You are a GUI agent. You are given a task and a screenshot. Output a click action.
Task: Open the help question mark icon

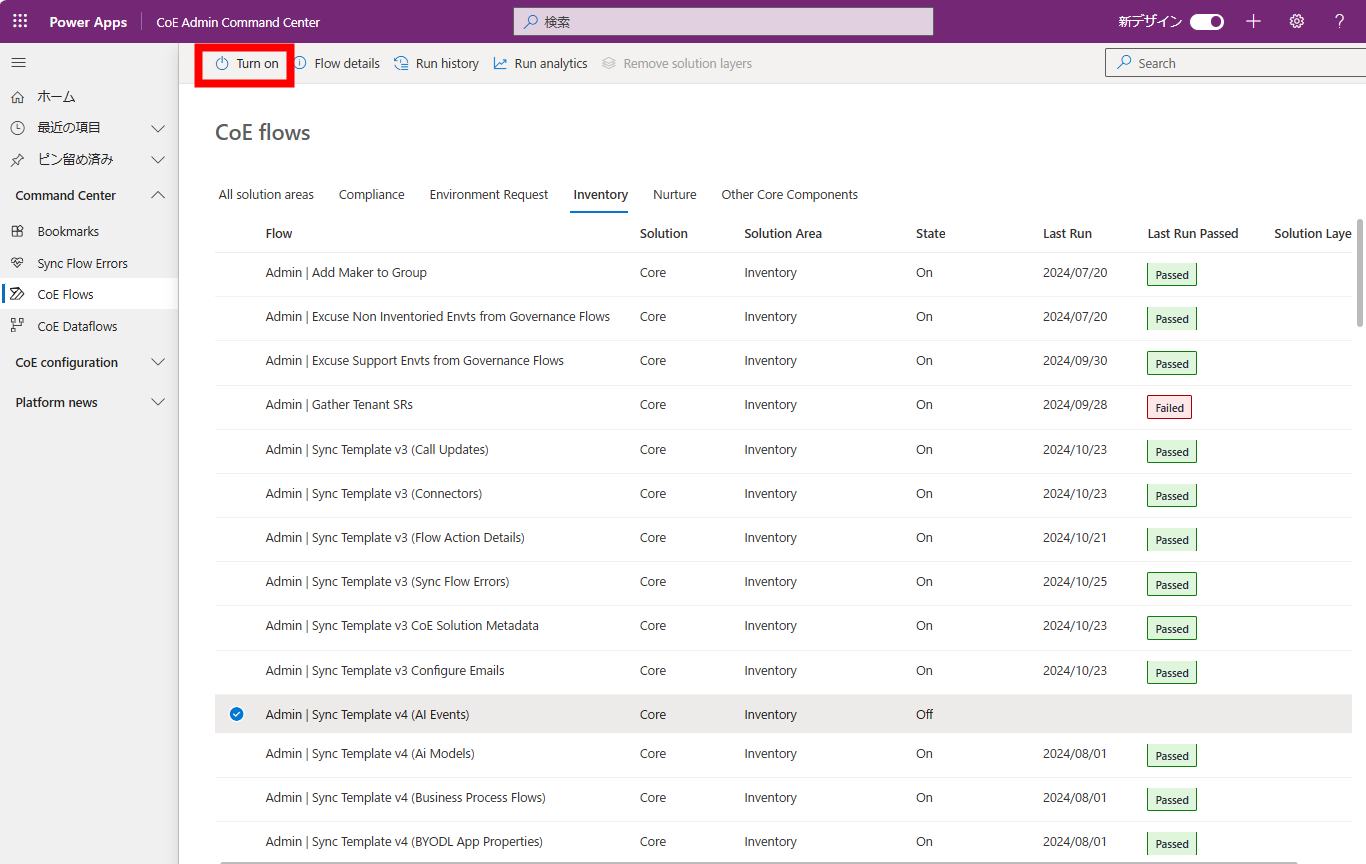click(x=1340, y=21)
